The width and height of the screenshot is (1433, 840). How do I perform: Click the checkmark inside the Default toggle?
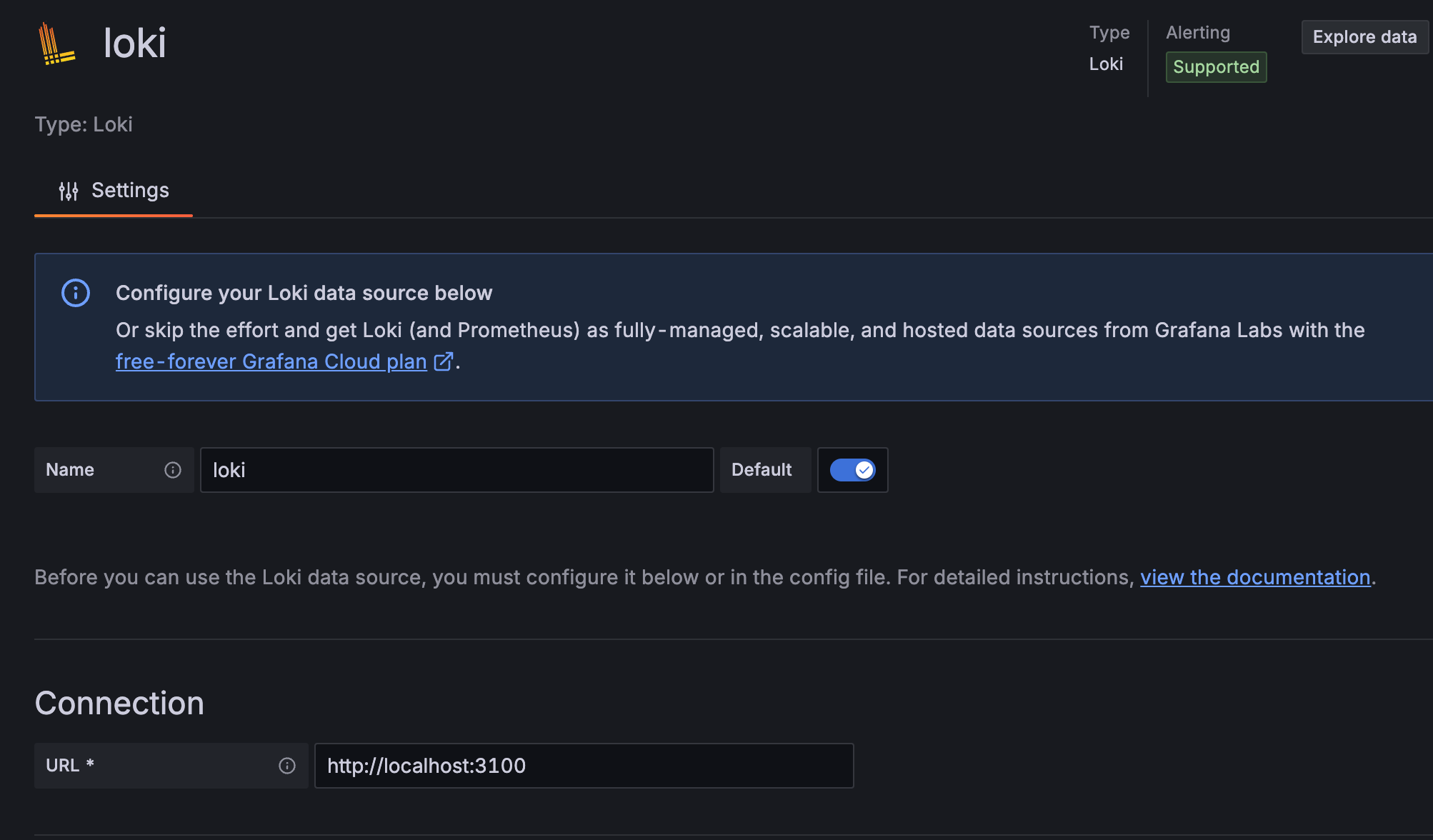click(x=863, y=469)
